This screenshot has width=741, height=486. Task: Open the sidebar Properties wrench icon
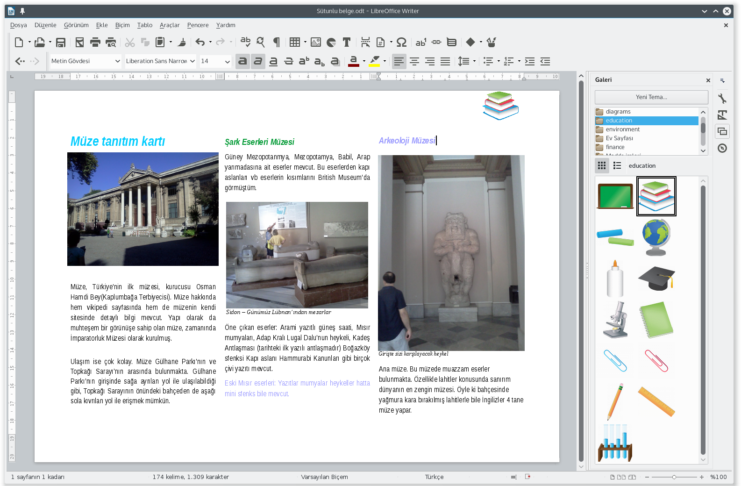(x=722, y=97)
